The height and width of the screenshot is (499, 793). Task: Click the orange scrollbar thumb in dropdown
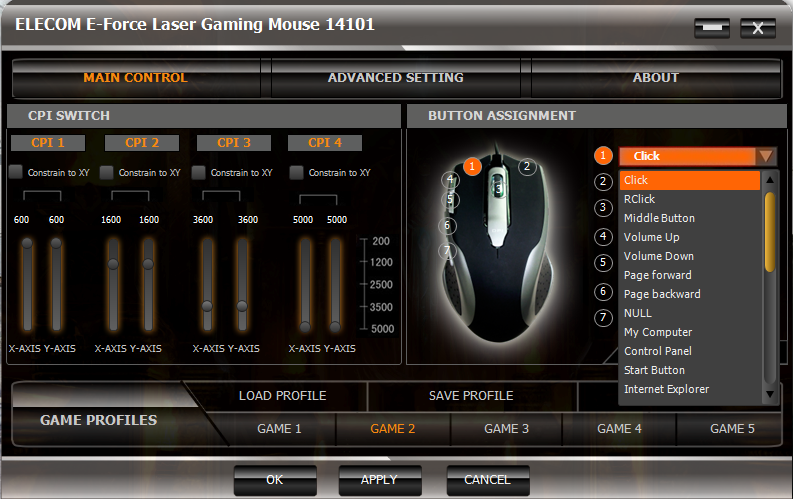(770, 232)
